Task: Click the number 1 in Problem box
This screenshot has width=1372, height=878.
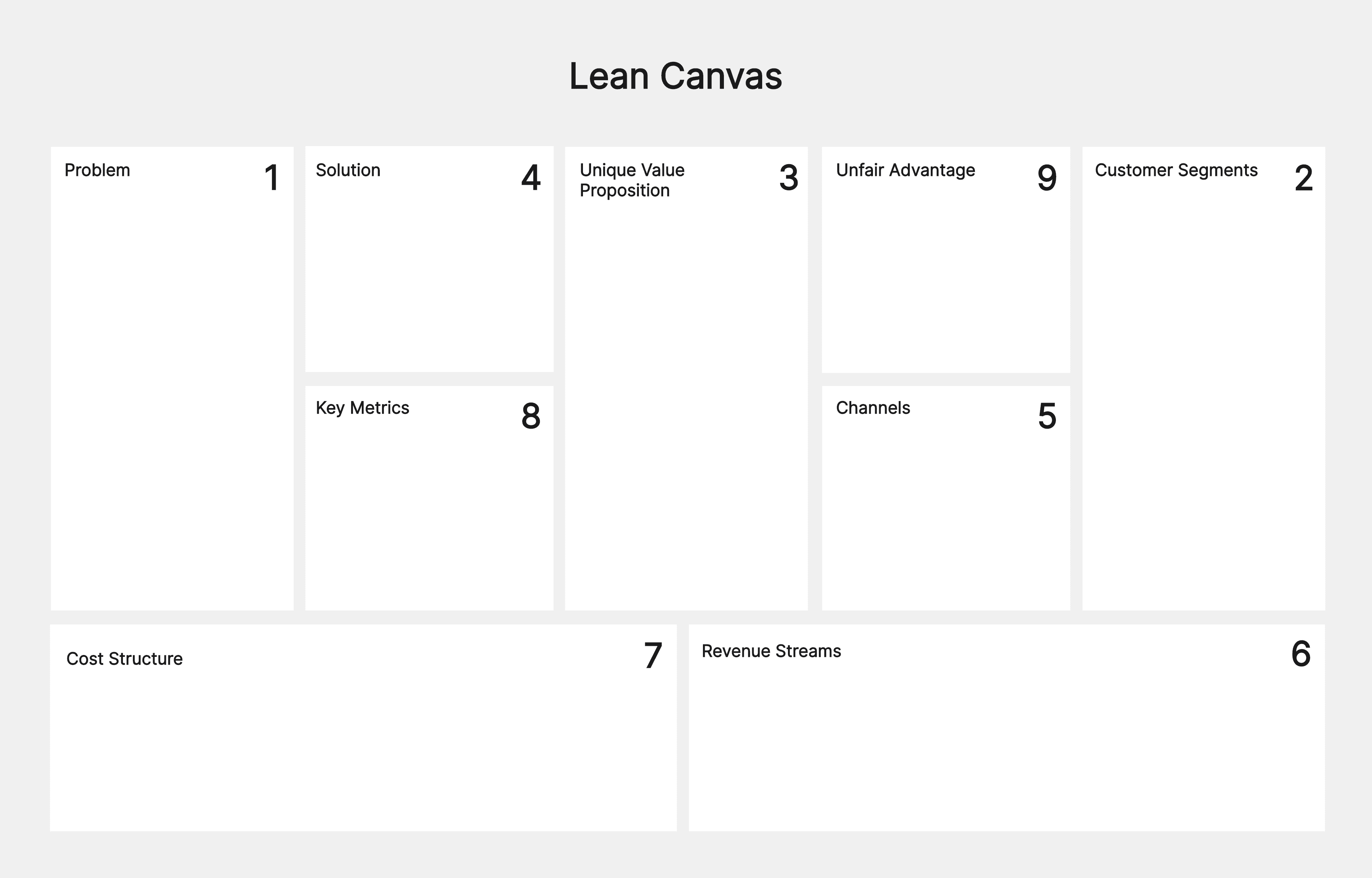Action: point(272,177)
